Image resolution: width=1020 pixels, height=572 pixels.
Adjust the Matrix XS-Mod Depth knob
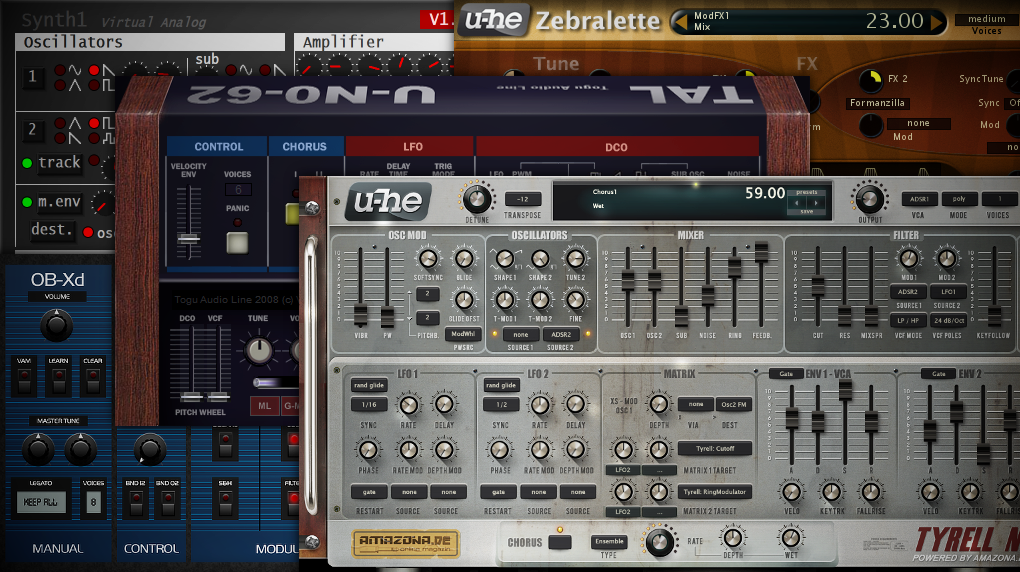tap(658, 404)
